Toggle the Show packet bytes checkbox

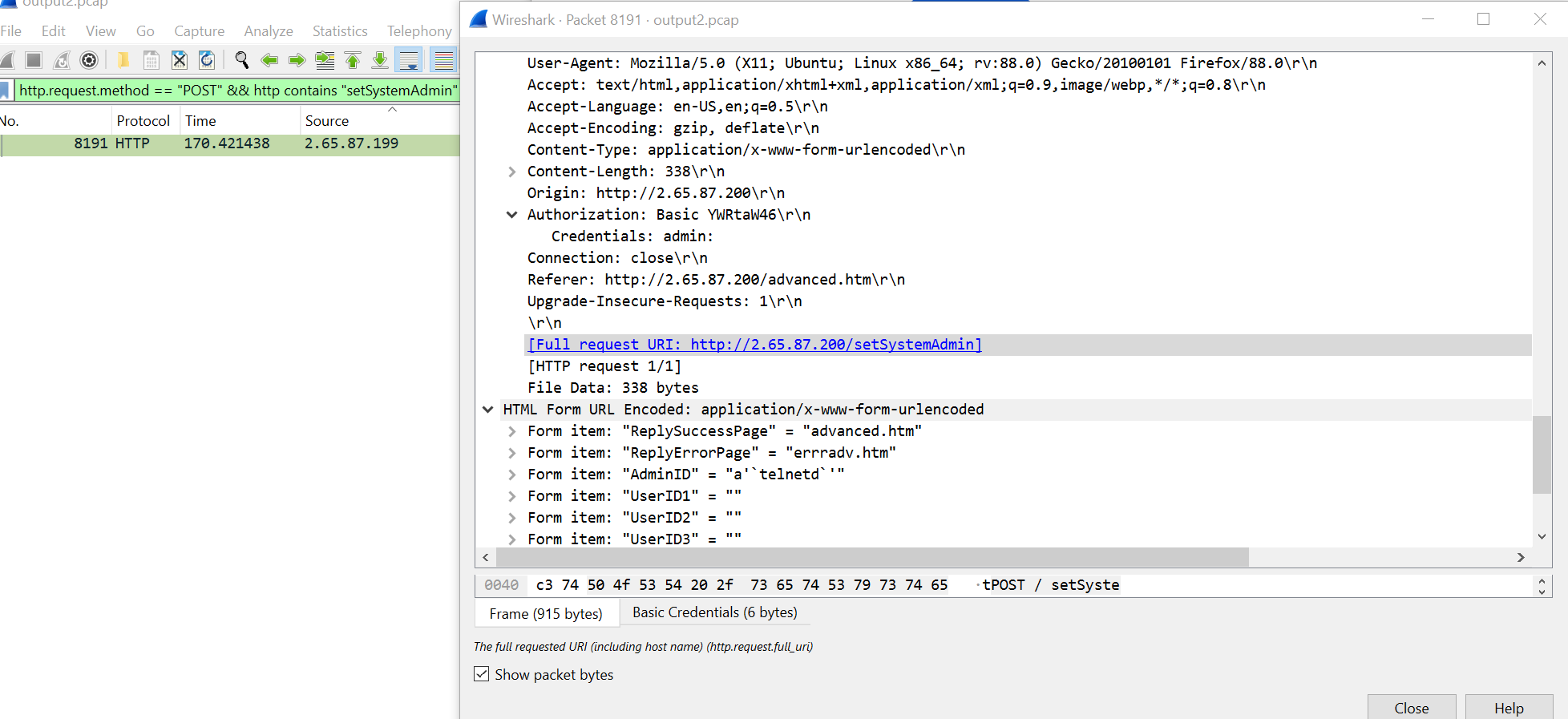coord(482,674)
